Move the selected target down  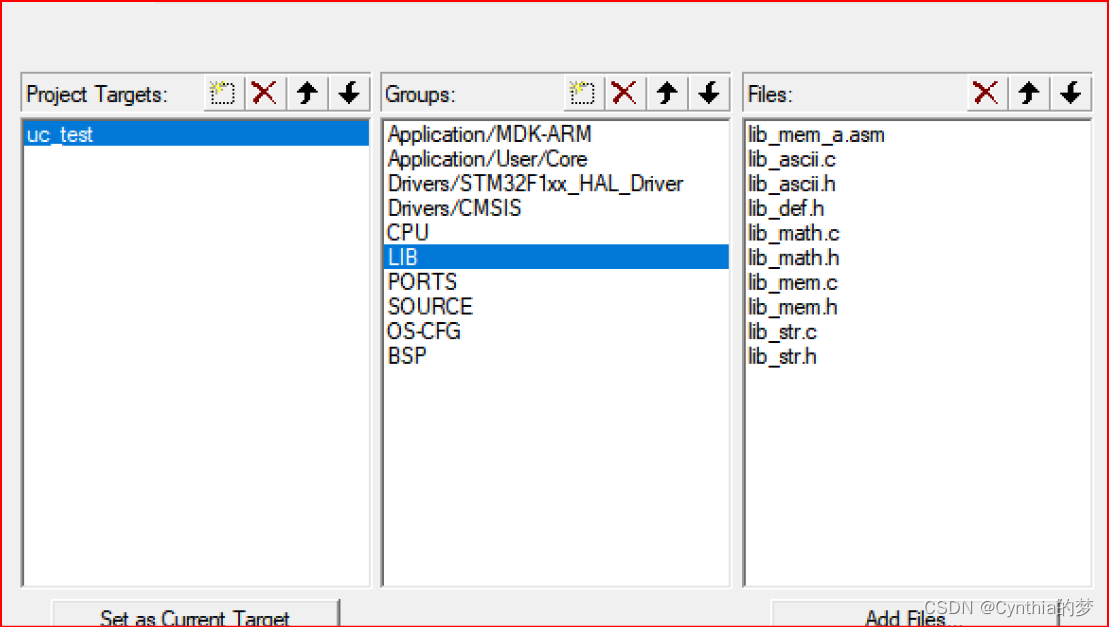coord(348,93)
